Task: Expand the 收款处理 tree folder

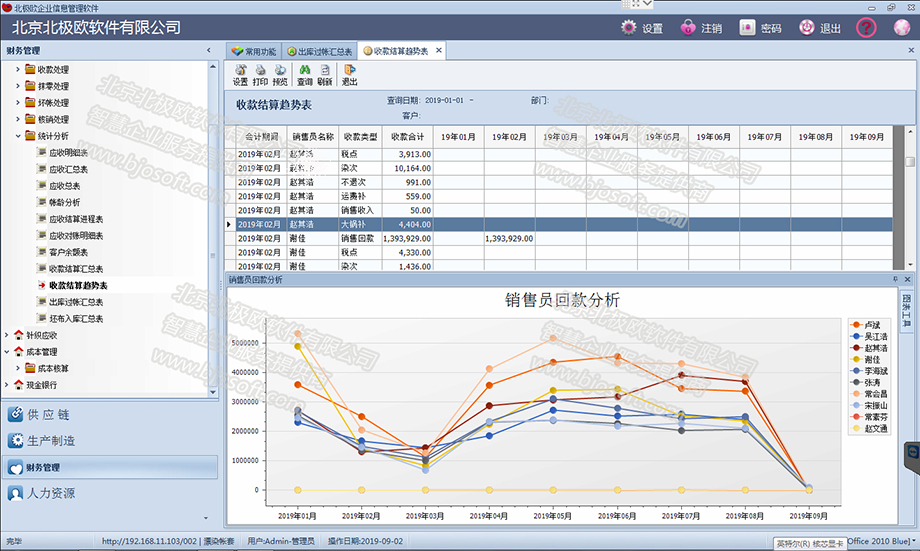Action: coord(18,69)
